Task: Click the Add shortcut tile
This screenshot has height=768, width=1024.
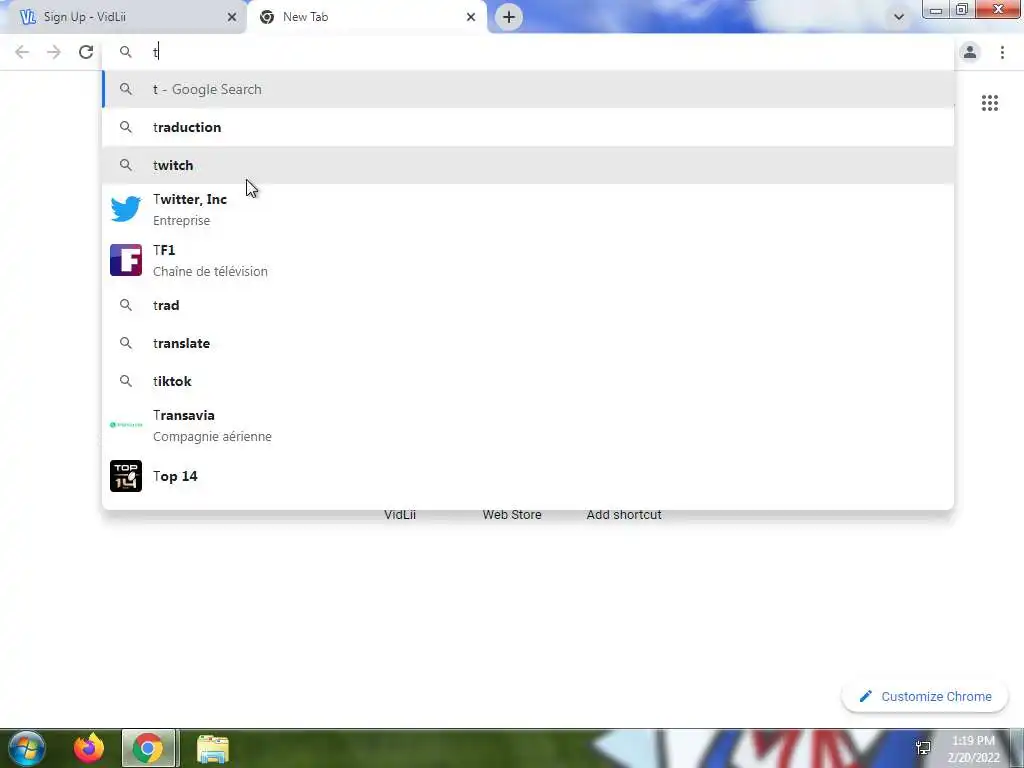Action: click(x=624, y=515)
